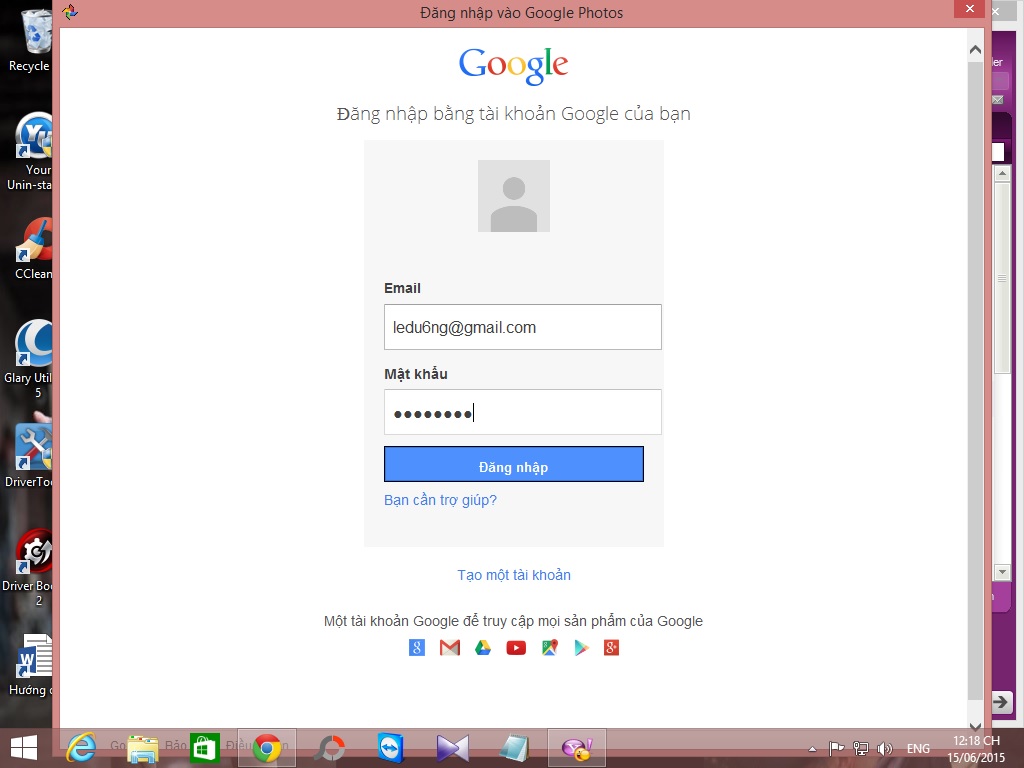Click the Email input field
The image size is (1024, 768).
(522, 327)
